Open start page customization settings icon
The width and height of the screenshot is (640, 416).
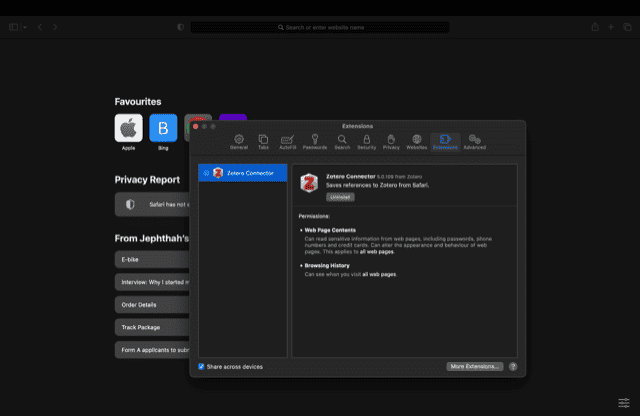(x=623, y=401)
